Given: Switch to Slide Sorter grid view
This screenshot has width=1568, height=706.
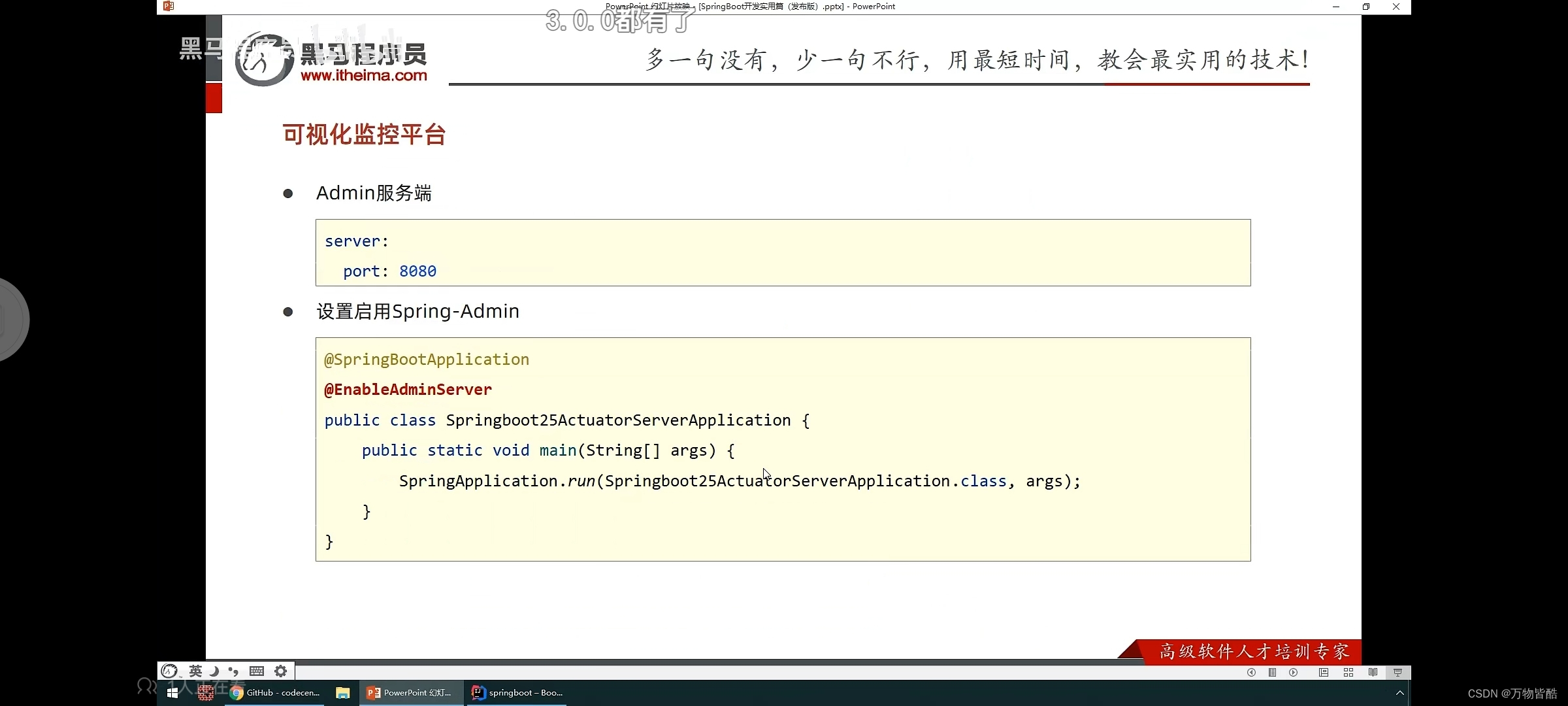Looking at the screenshot, I should pos(1348,672).
